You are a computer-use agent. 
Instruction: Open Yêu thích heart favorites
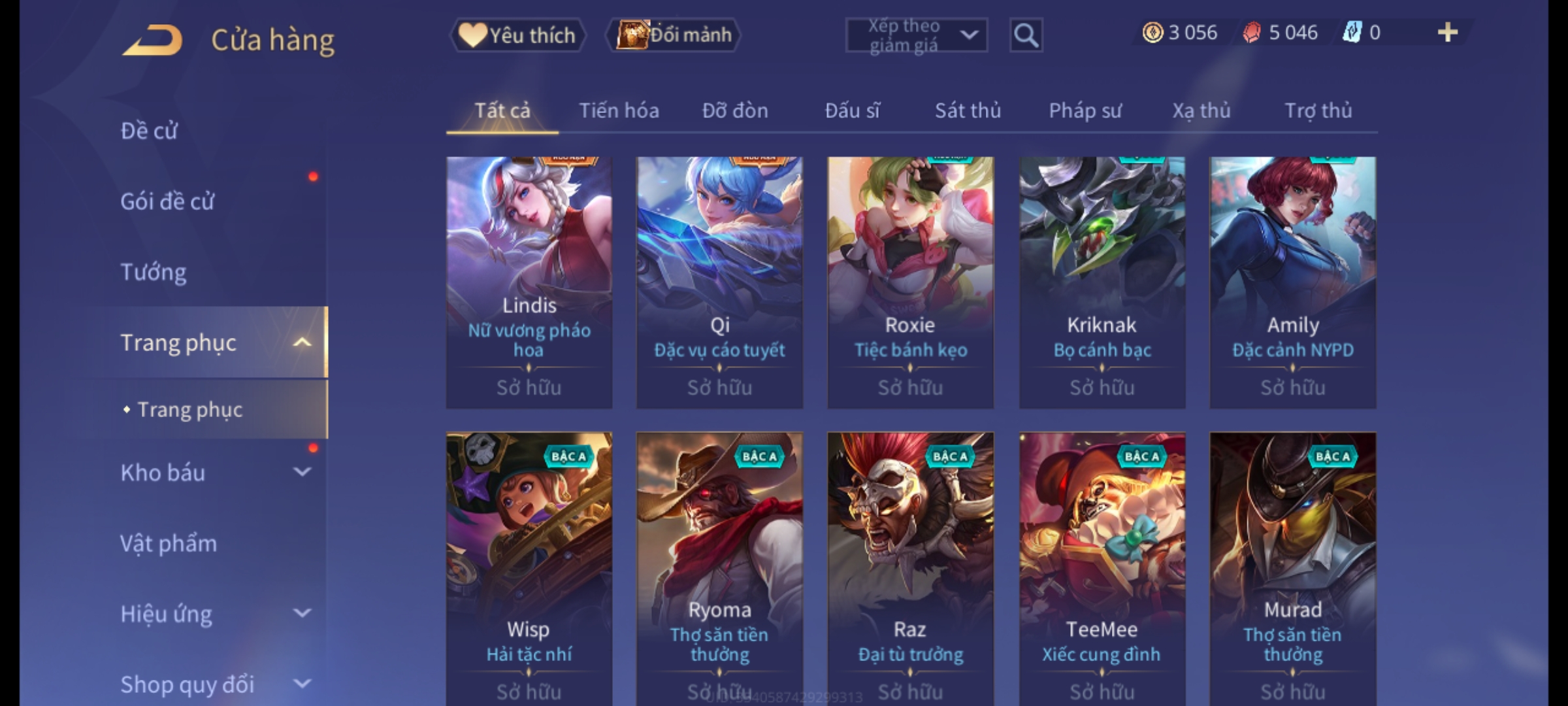point(517,35)
